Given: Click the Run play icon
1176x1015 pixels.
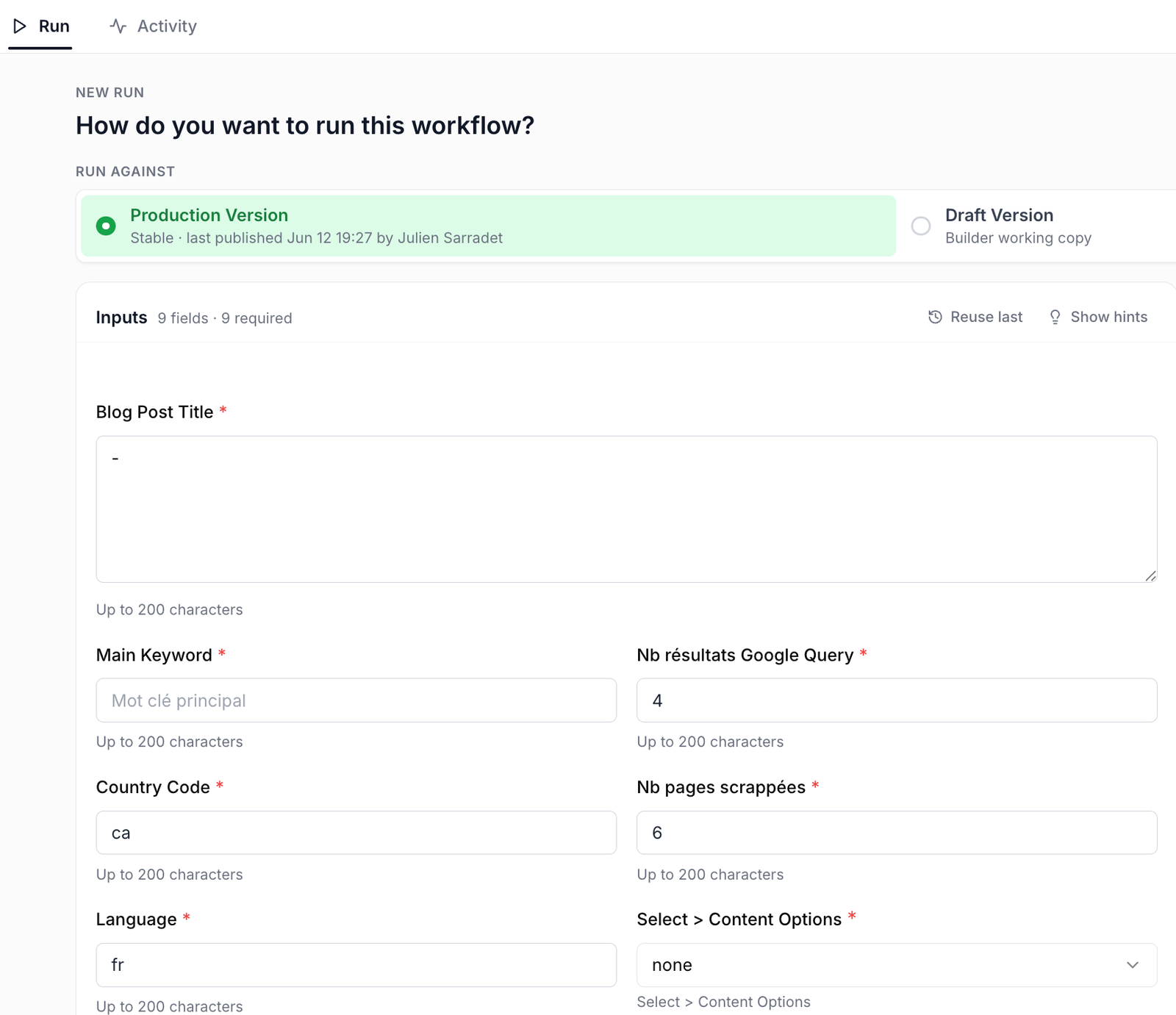Looking at the screenshot, I should pyautogui.click(x=20, y=26).
